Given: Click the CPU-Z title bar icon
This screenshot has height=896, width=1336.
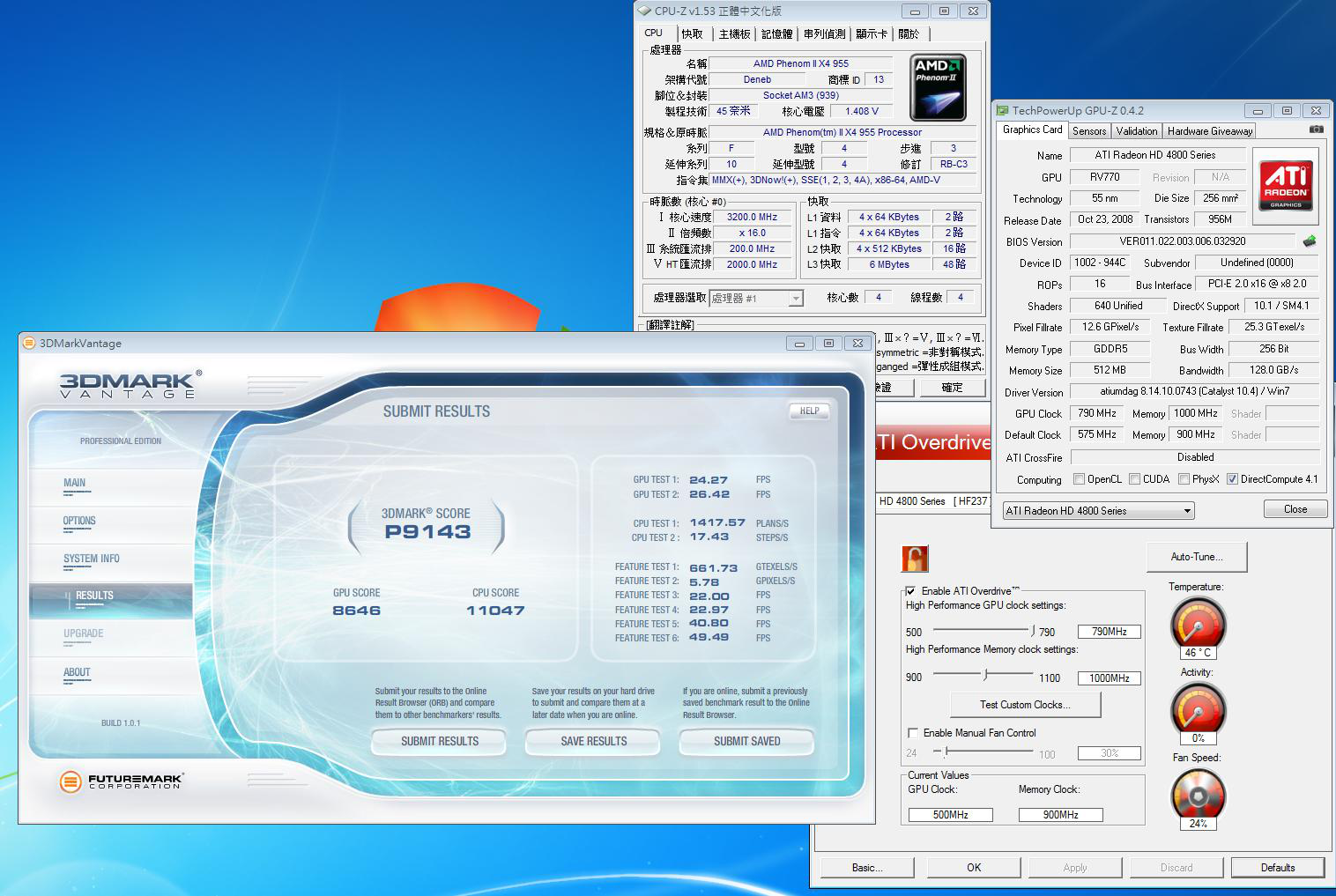Looking at the screenshot, I should 644,11.
